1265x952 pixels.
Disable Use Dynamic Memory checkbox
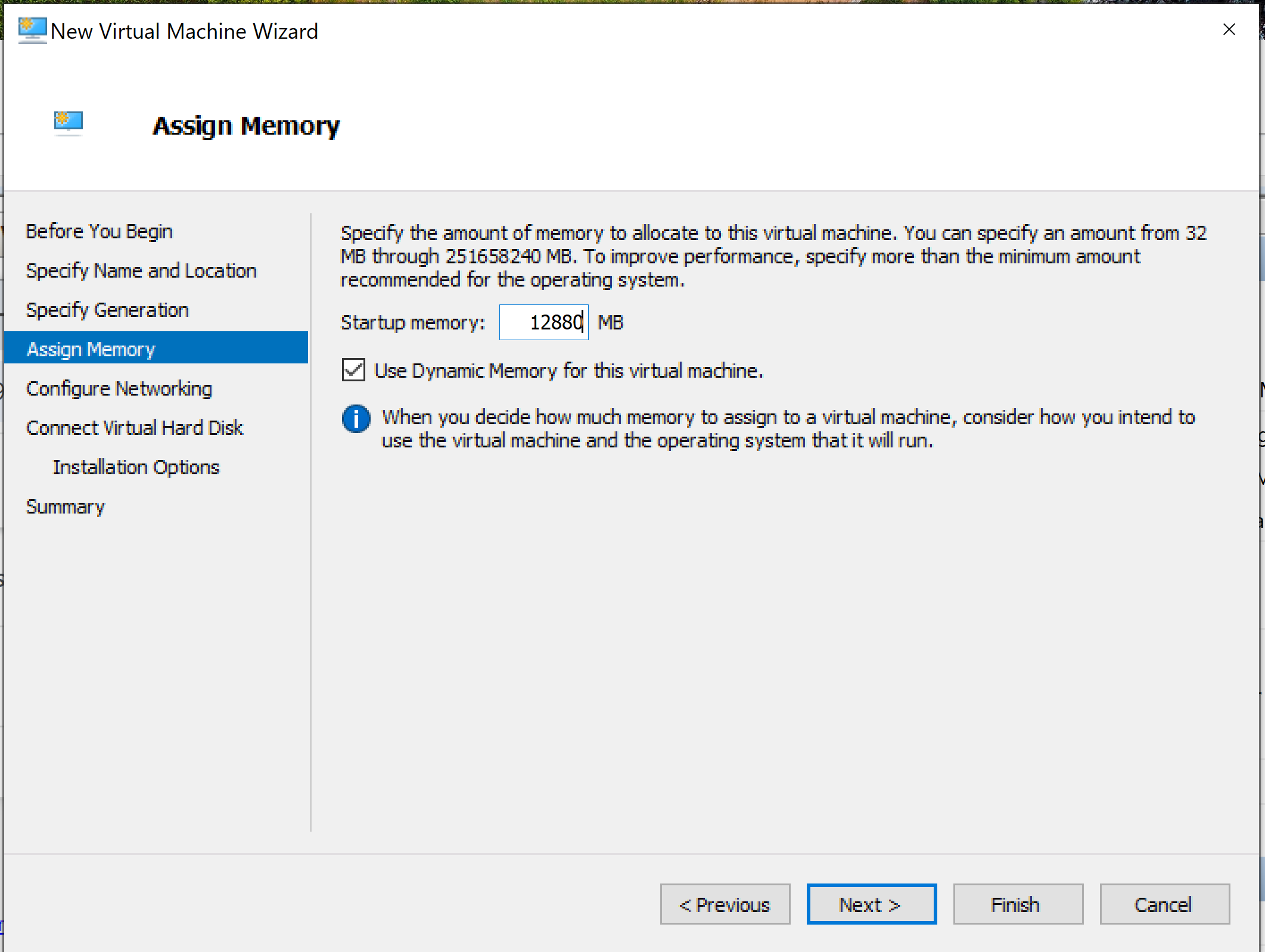(354, 370)
